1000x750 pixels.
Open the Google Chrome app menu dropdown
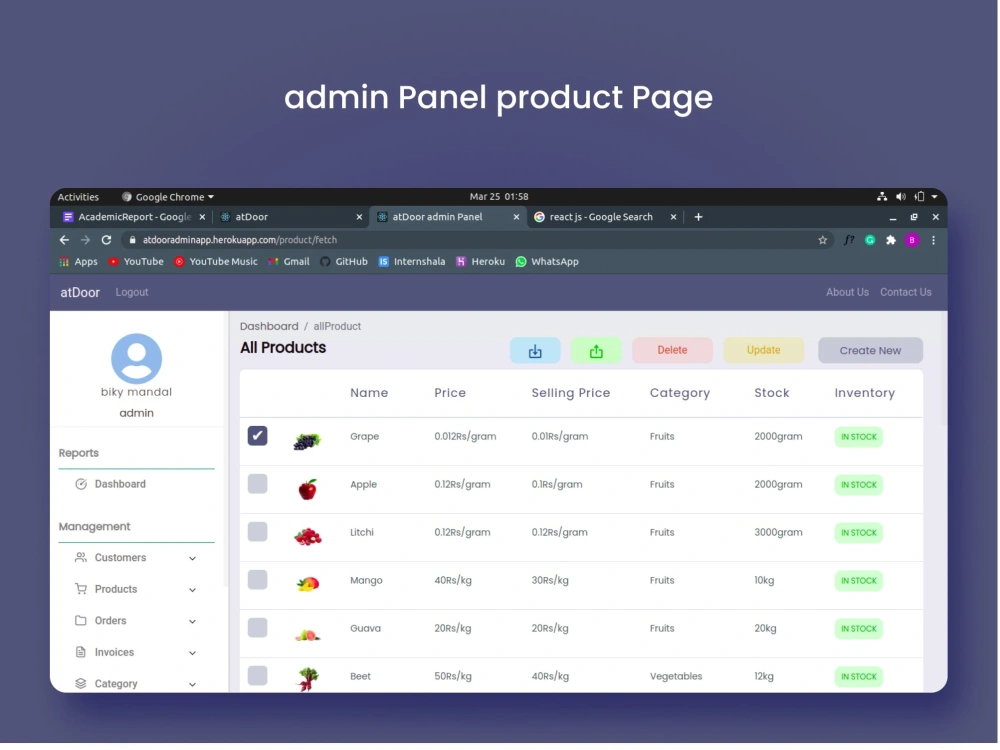(x=168, y=198)
